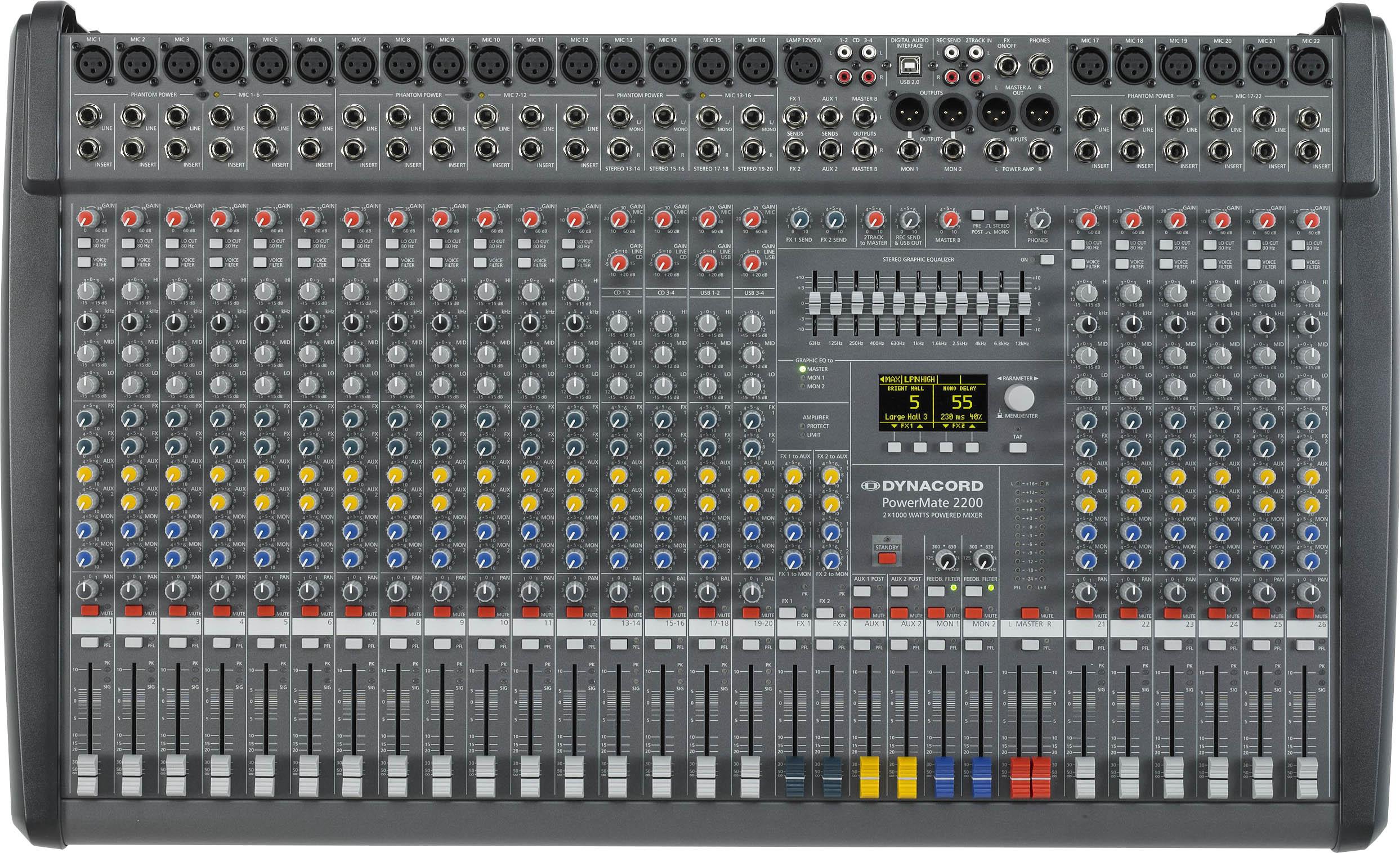This screenshot has height=853, width=1400.
Task: Toggle the FX 1 ON switch
Action: [788, 612]
